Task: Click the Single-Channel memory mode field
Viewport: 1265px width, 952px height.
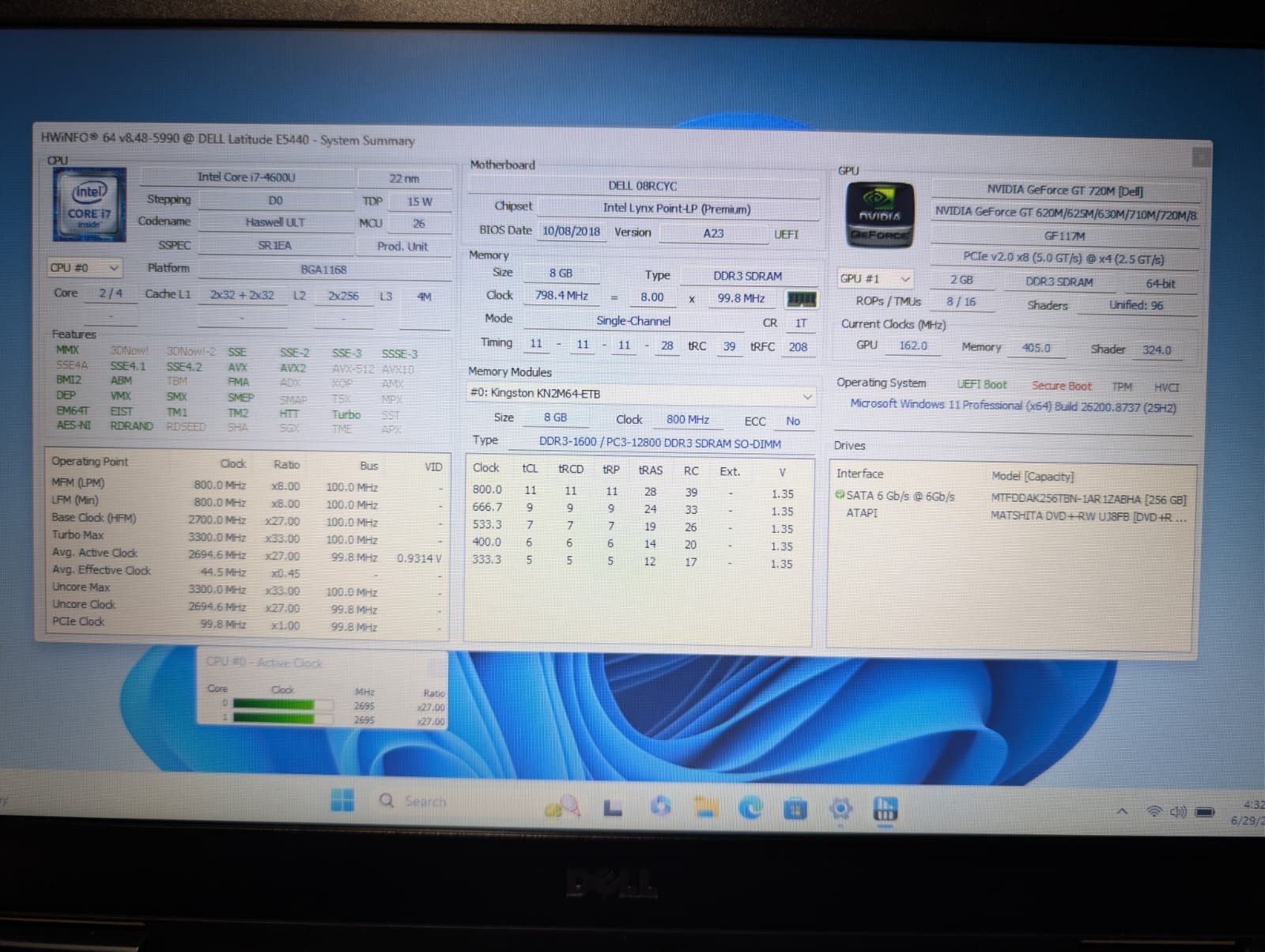Action: (633, 321)
